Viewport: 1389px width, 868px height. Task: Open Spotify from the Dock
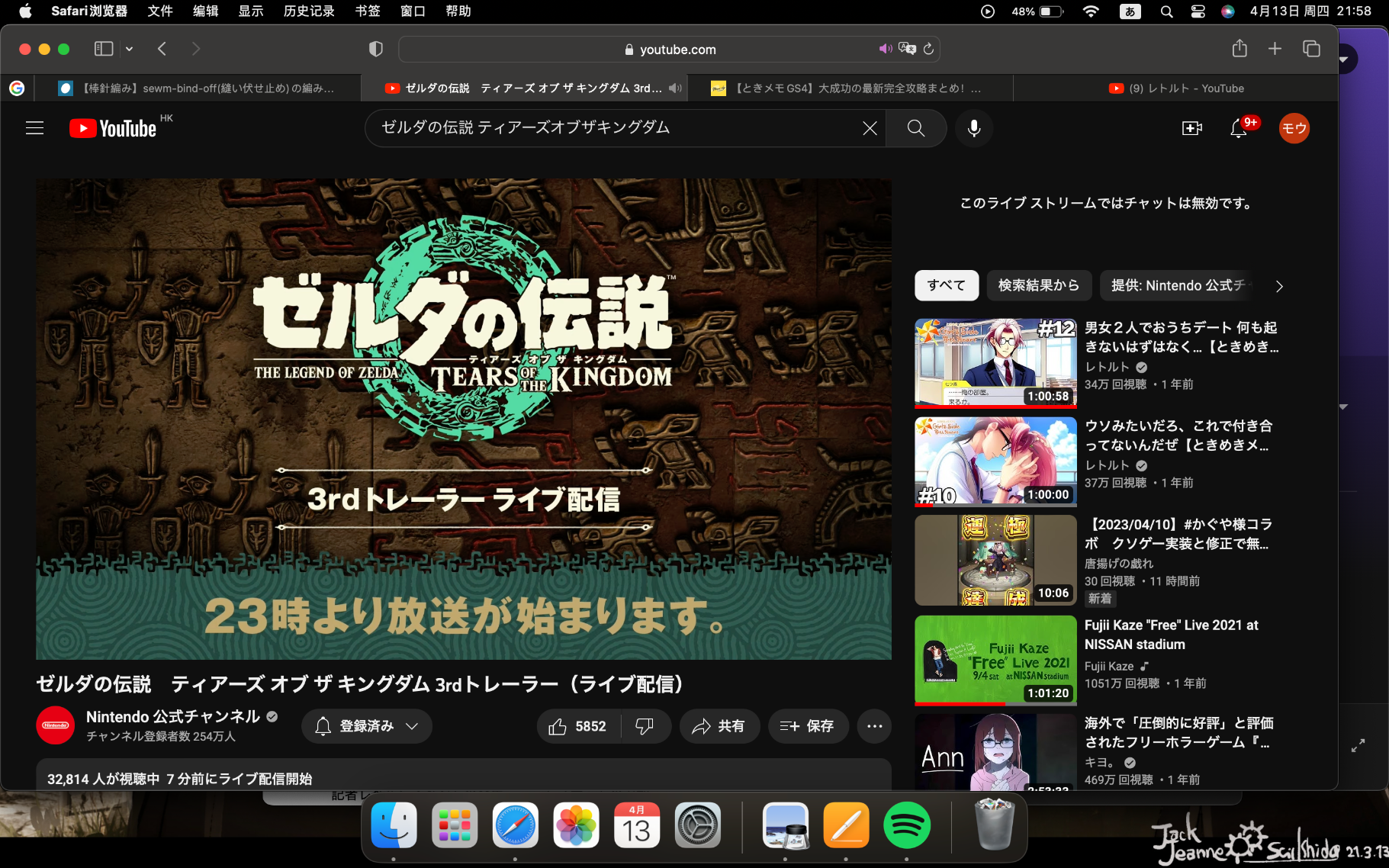tap(906, 825)
